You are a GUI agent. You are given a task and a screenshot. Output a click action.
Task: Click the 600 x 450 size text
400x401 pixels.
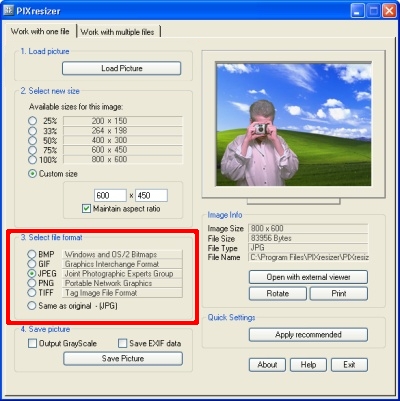click(x=109, y=150)
